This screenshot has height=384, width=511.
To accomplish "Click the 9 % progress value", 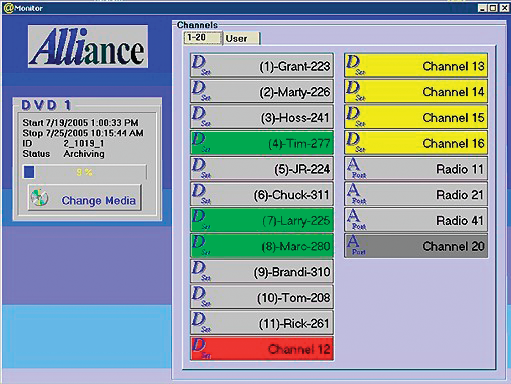I will click(84, 172).
